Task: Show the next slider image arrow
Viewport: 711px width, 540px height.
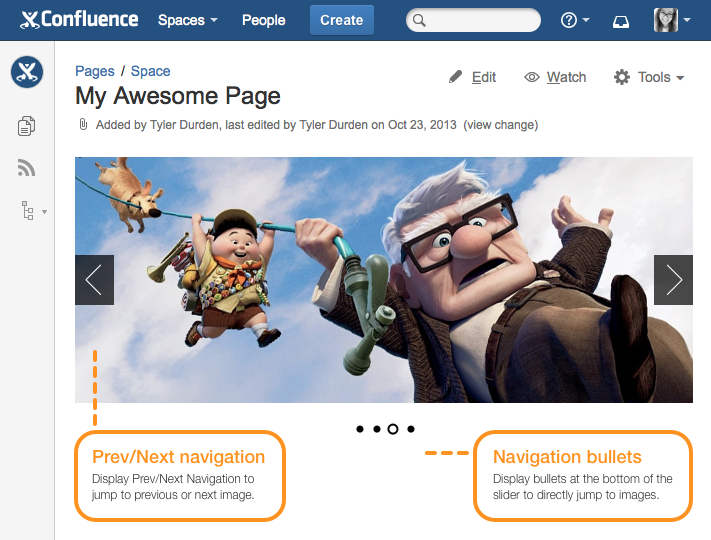Action: 673,280
